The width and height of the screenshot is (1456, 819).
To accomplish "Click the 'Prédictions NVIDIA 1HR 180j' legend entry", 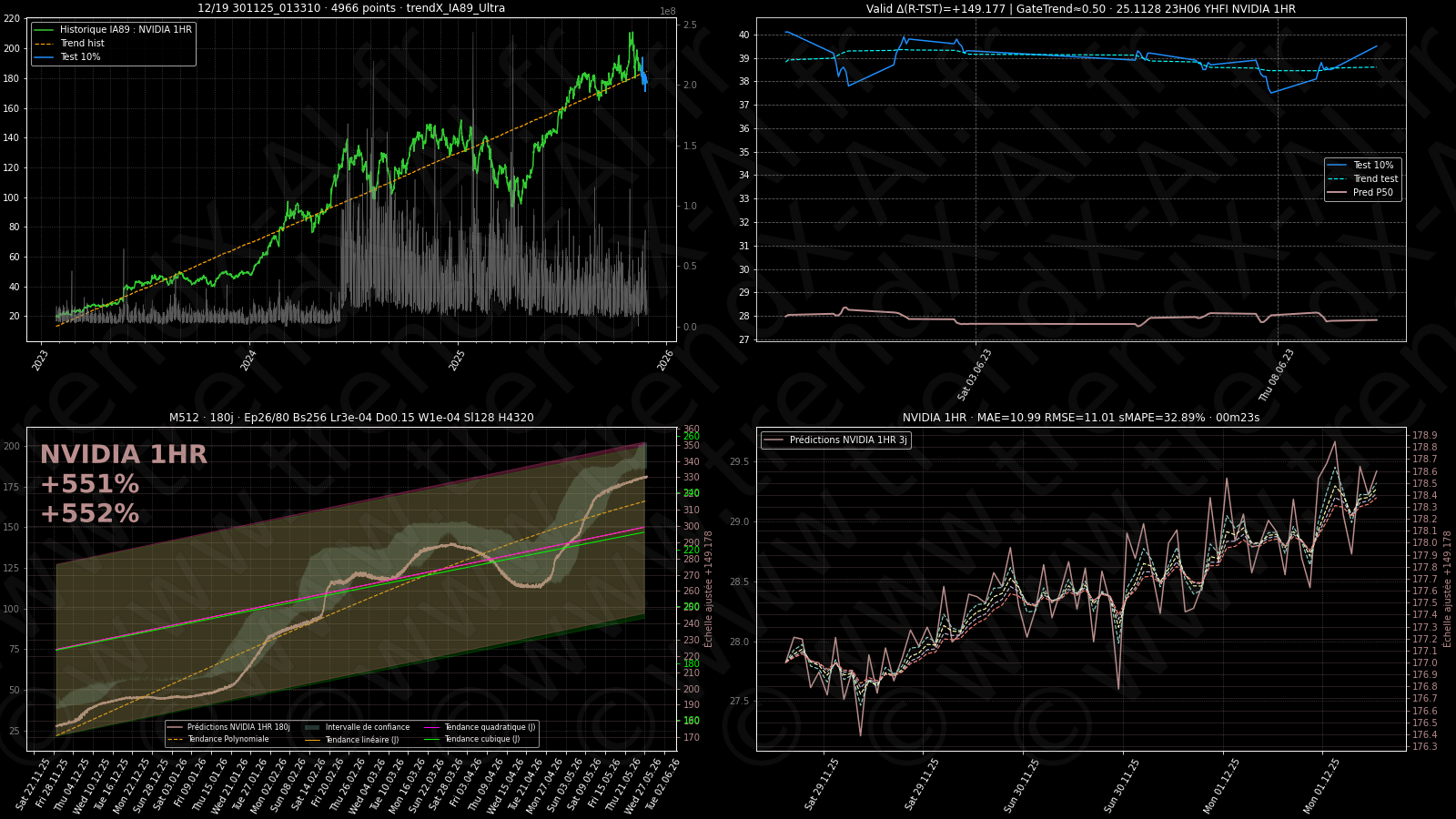I will click(238, 727).
